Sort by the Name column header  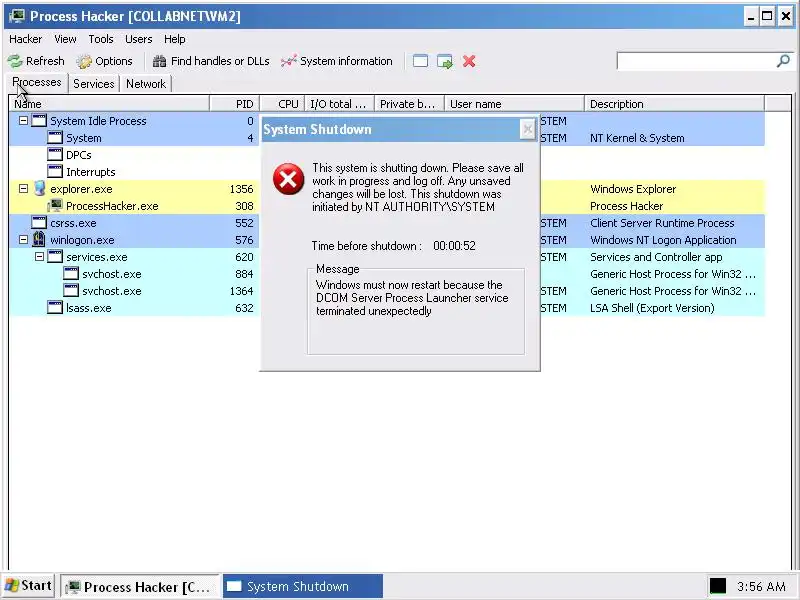[109, 104]
